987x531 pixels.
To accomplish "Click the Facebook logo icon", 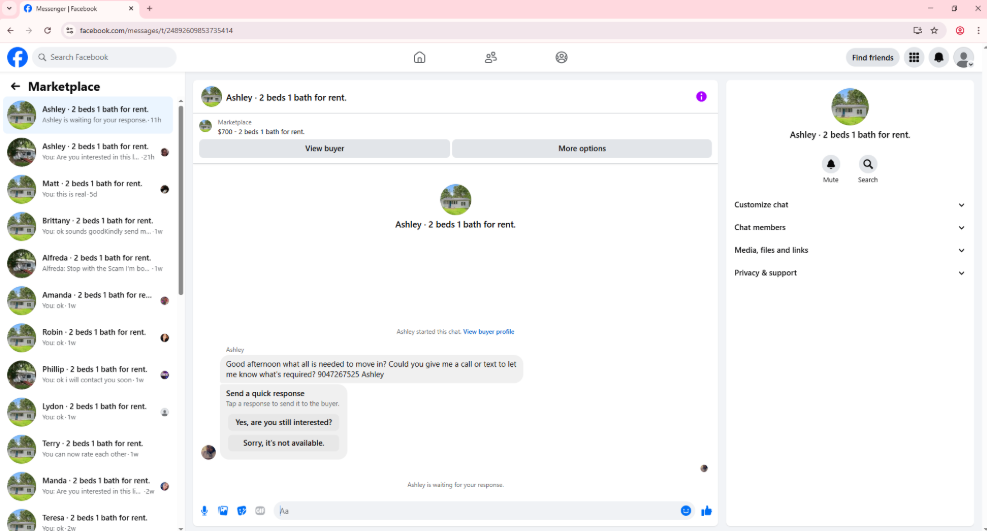I will pyautogui.click(x=18, y=57).
